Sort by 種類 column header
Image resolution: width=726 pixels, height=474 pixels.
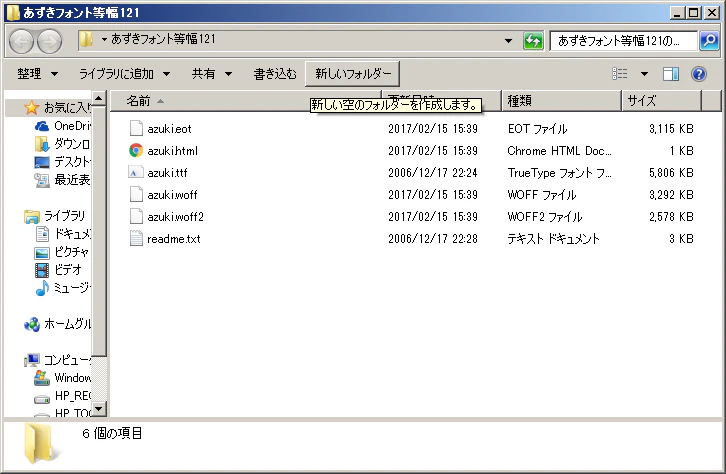tap(561, 101)
